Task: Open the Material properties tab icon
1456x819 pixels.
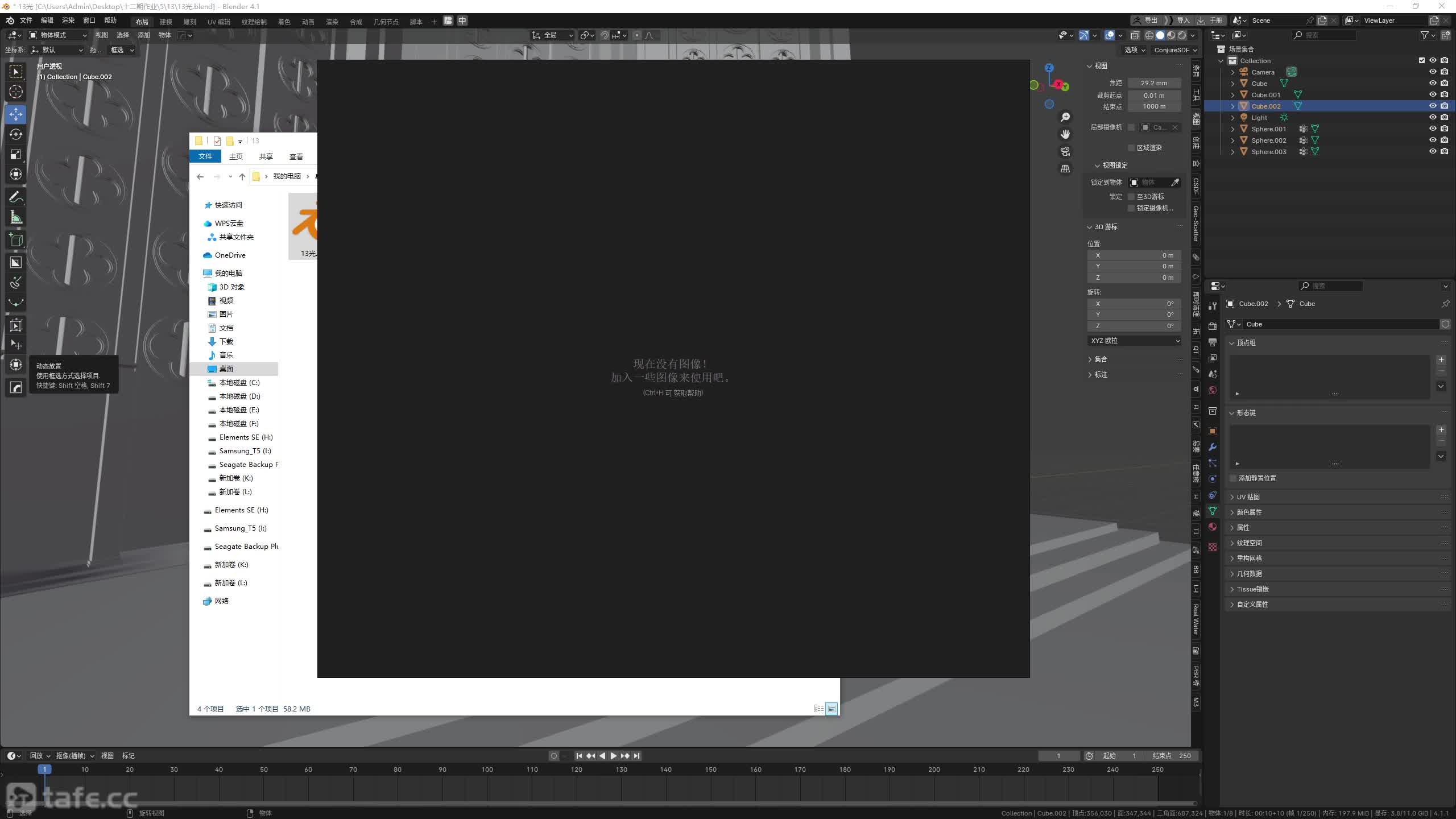Action: click(1213, 527)
